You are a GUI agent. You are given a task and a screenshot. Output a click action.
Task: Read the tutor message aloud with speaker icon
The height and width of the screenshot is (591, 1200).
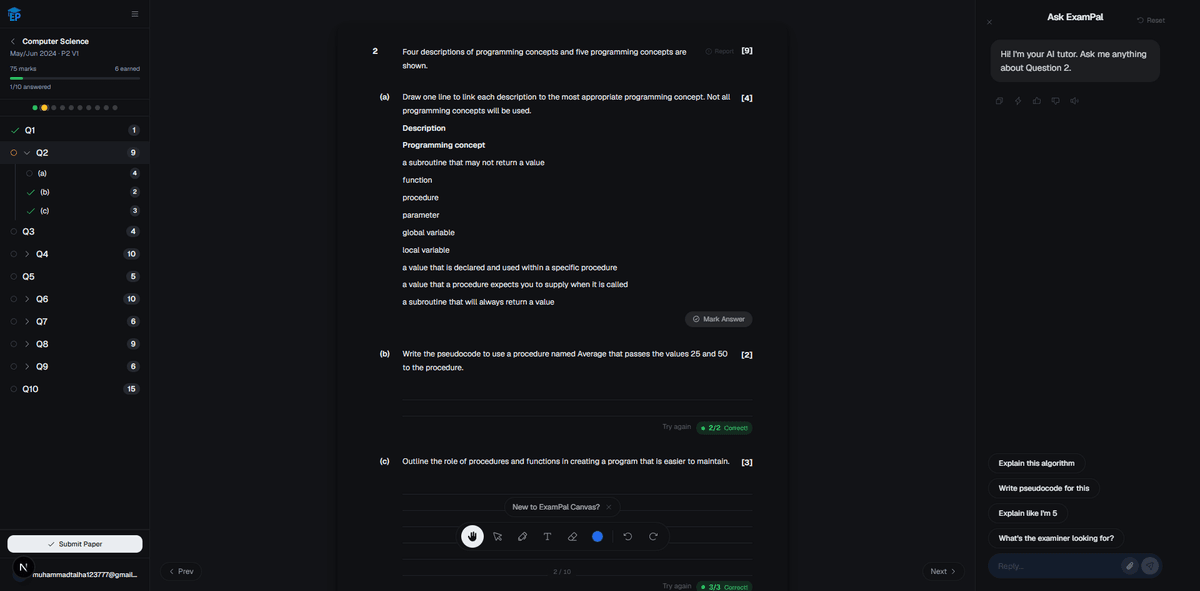coord(1074,101)
